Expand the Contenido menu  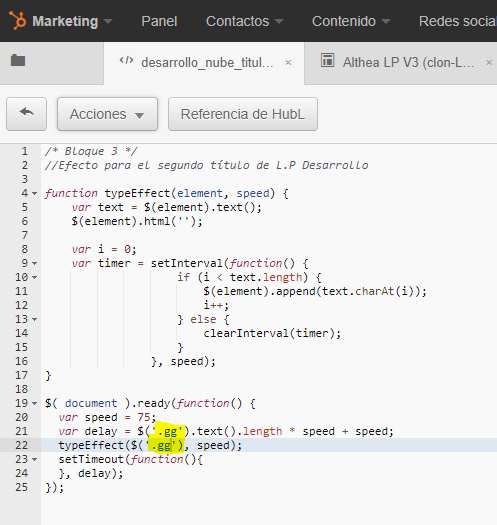pyautogui.click(x=351, y=21)
